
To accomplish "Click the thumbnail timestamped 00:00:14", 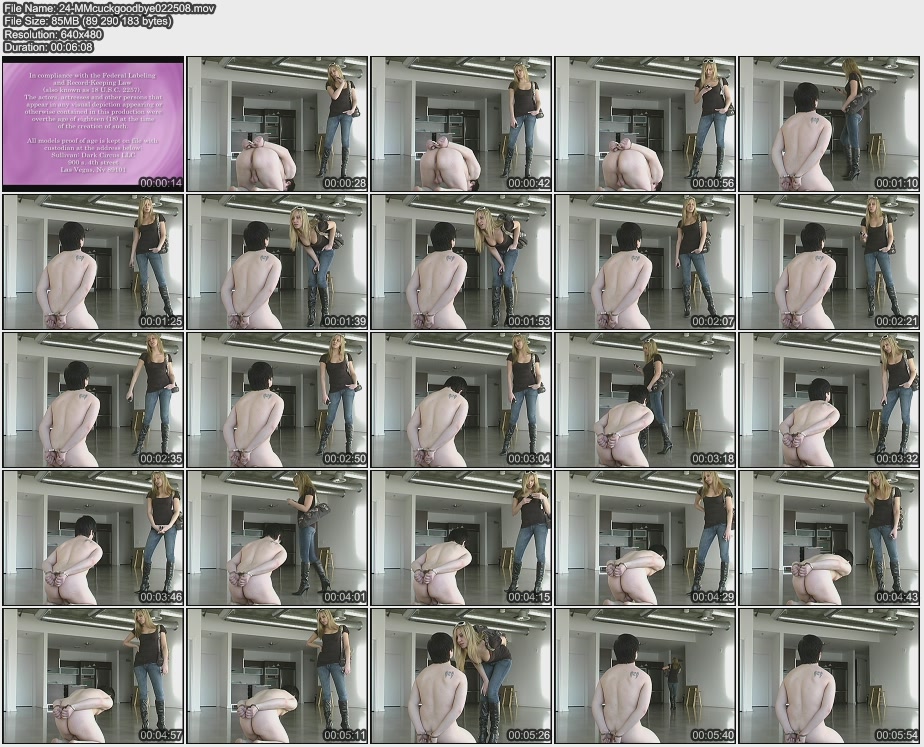I will (x=93, y=124).
